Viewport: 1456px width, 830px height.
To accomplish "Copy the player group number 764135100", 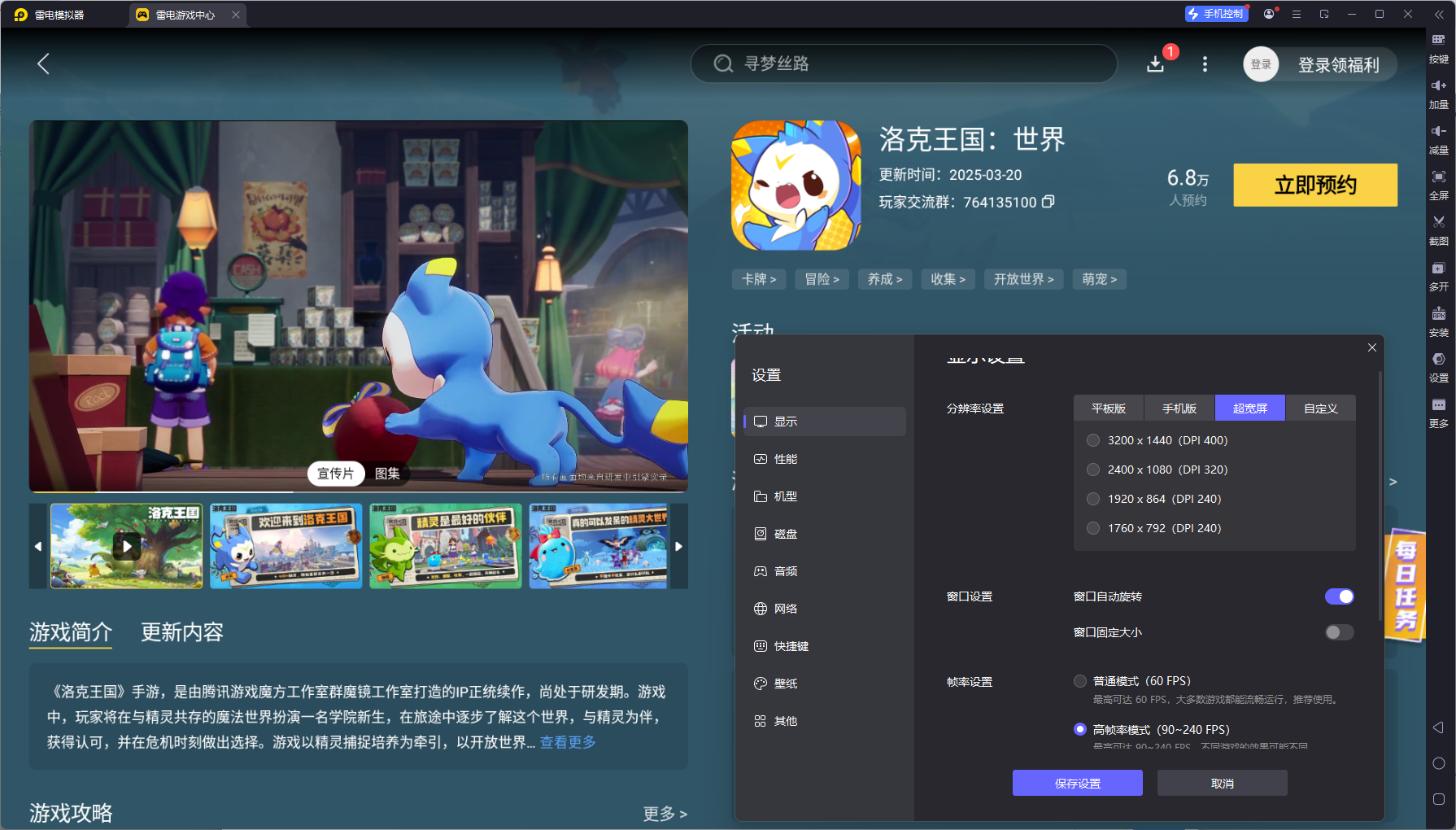I will point(1048,201).
